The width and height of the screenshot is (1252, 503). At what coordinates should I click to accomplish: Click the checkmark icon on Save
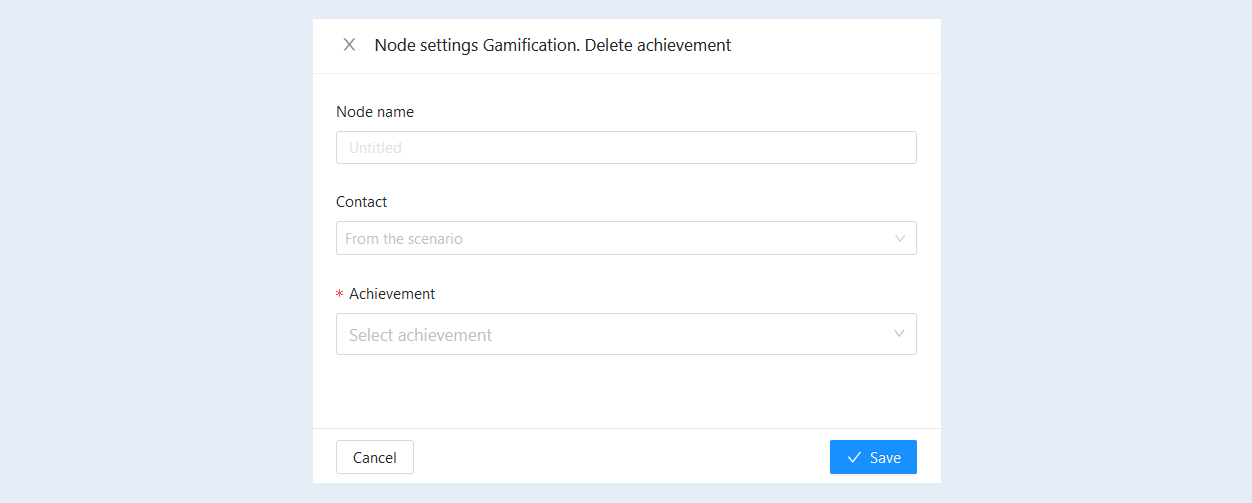(x=854, y=457)
